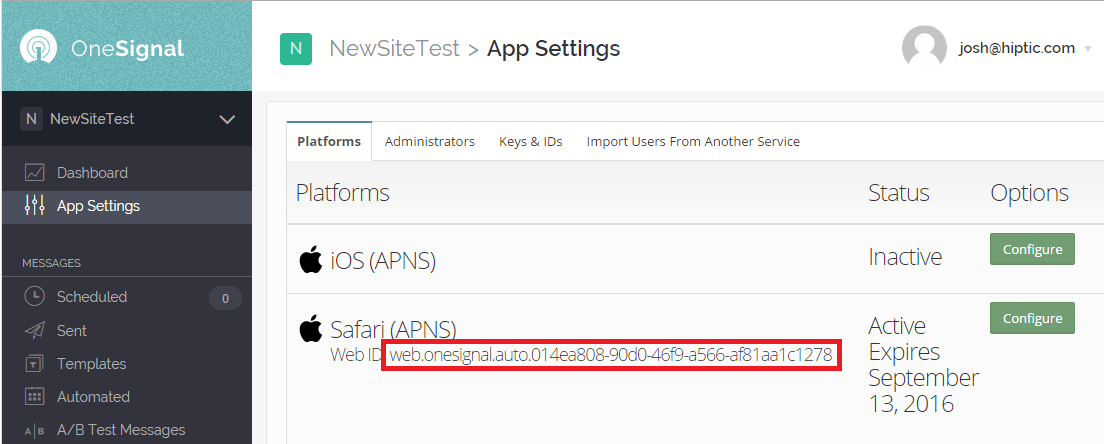Open the josh@hiptic.com account dropdown
Viewport: 1104px width, 444px height.
tap(1087, 48)
